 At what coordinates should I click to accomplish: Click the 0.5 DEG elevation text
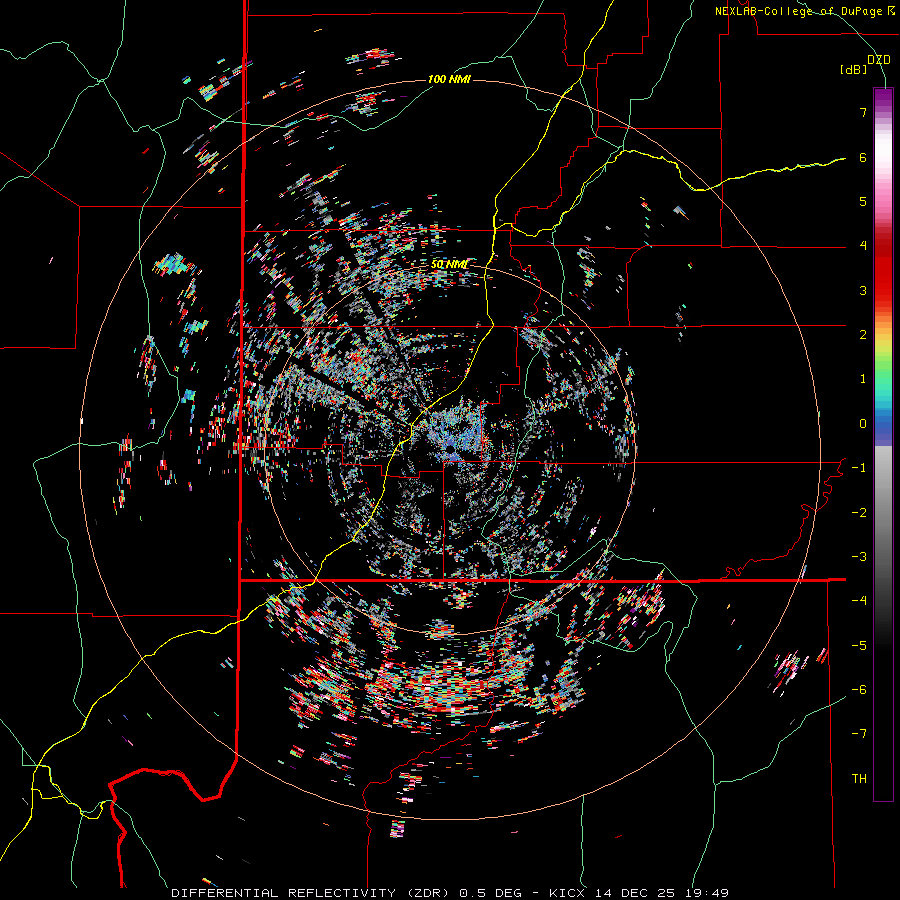tap(490, 893)
